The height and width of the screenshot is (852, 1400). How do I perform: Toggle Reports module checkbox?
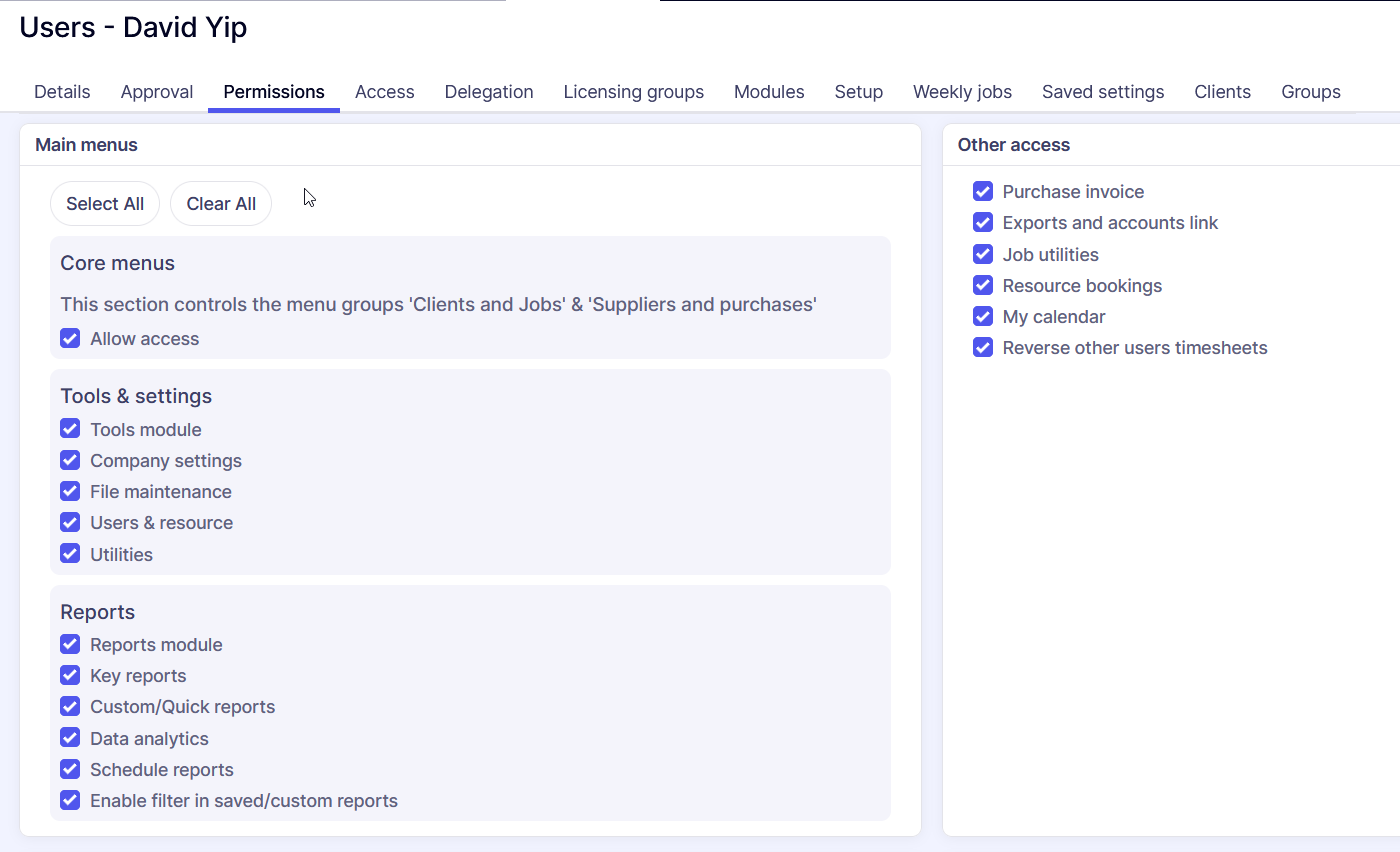[70, 644]
